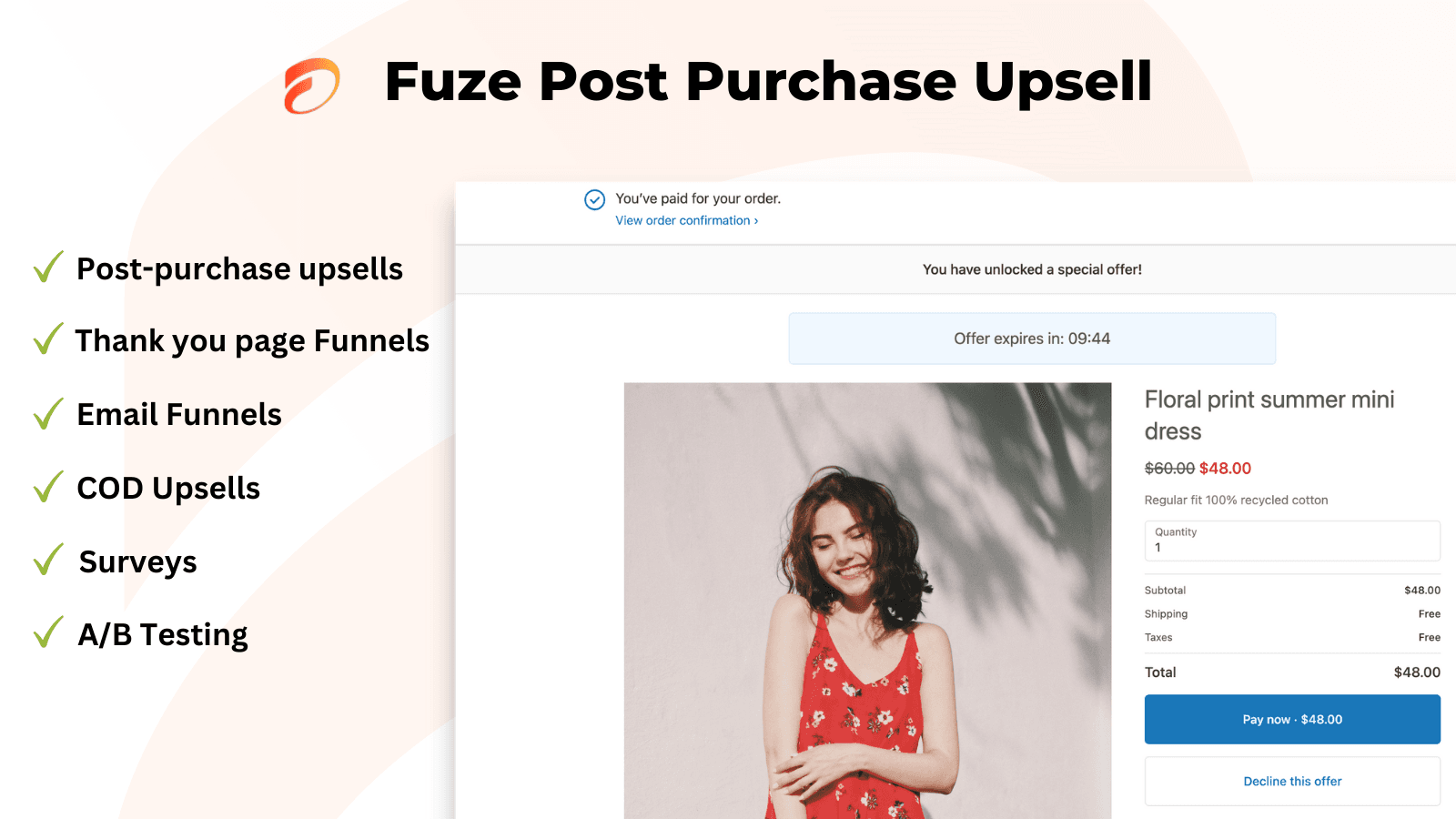The width and height of the screenshot is (1456, 819).
Task: Click the floral dress product image
Action: pos(867,601)
